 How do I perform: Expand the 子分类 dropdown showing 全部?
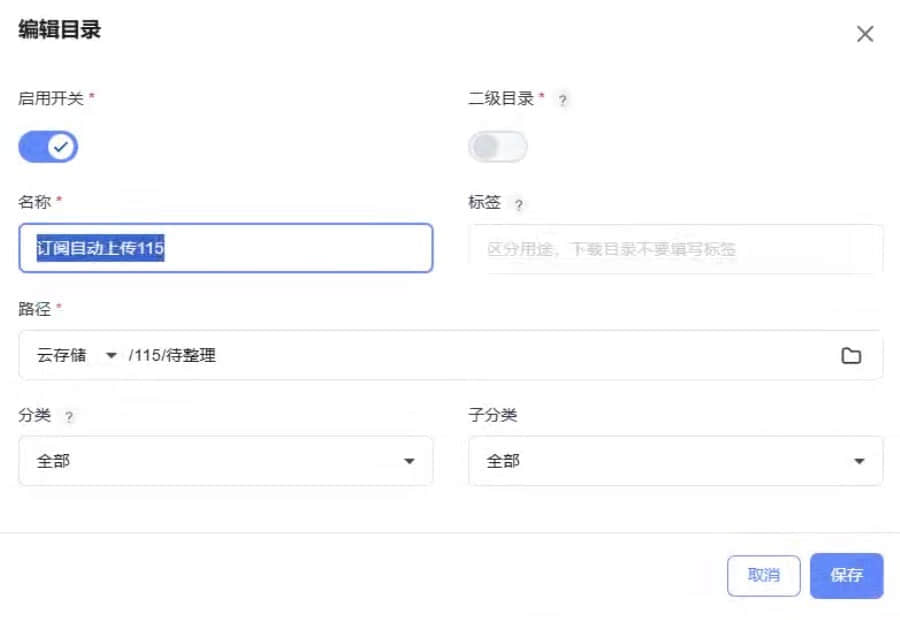(675, 461)
